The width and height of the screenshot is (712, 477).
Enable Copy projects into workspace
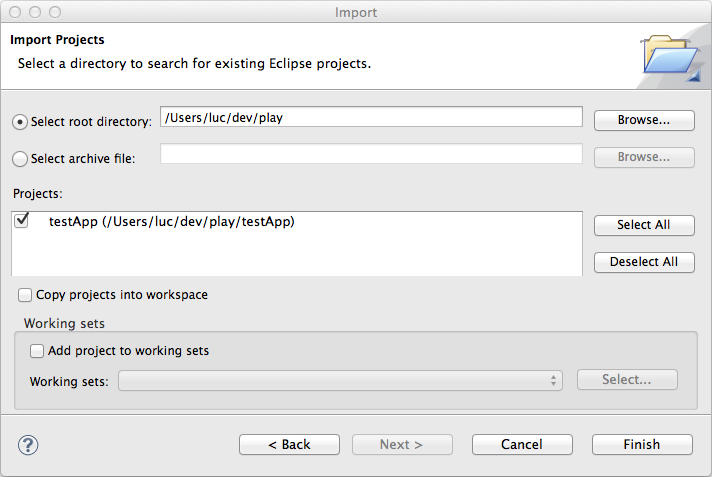point(24,295)
